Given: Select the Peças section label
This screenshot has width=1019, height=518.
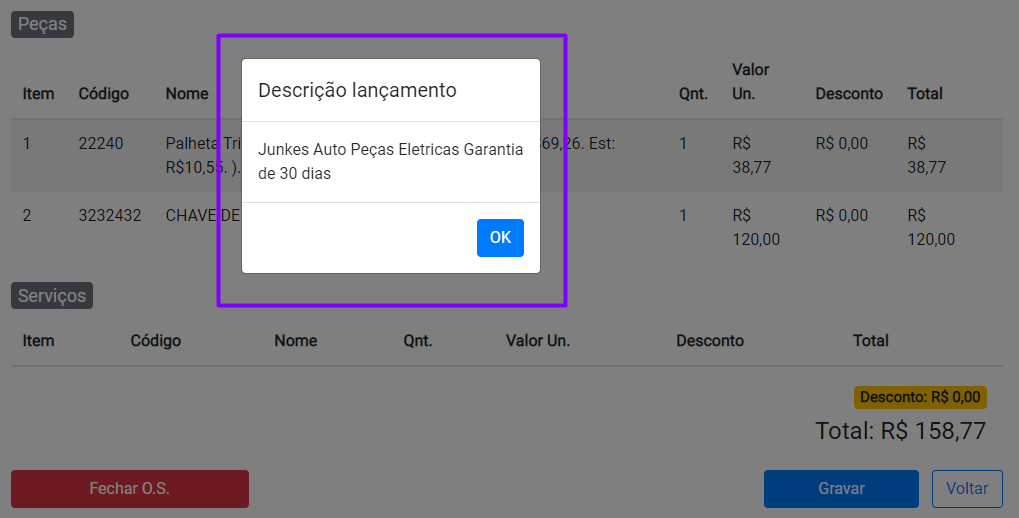Looking at the screenshot, I should (x=42, y=24).
